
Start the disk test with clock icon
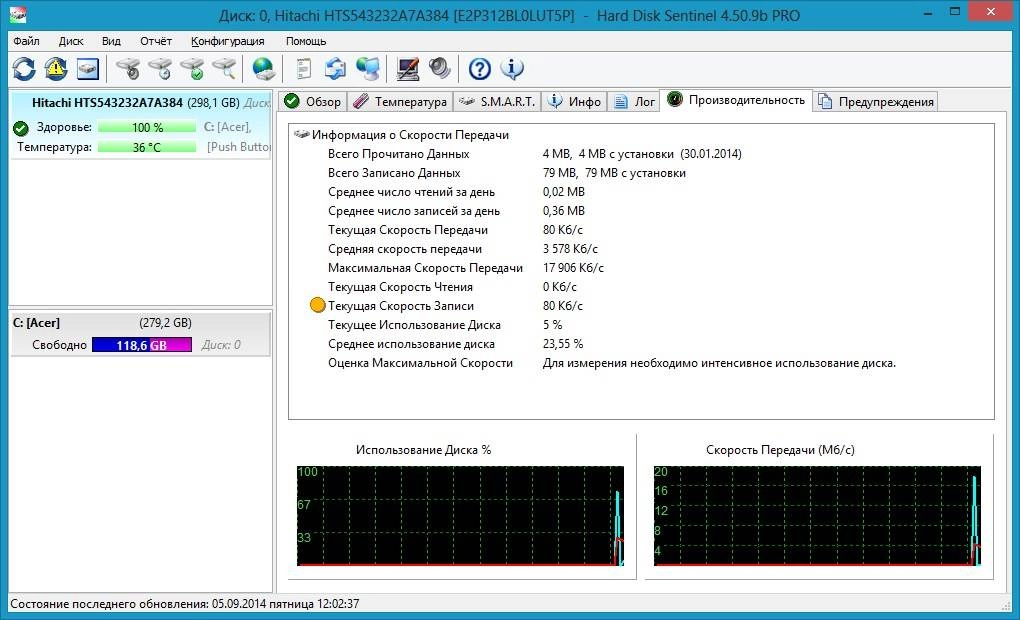(x=160, y=68)
